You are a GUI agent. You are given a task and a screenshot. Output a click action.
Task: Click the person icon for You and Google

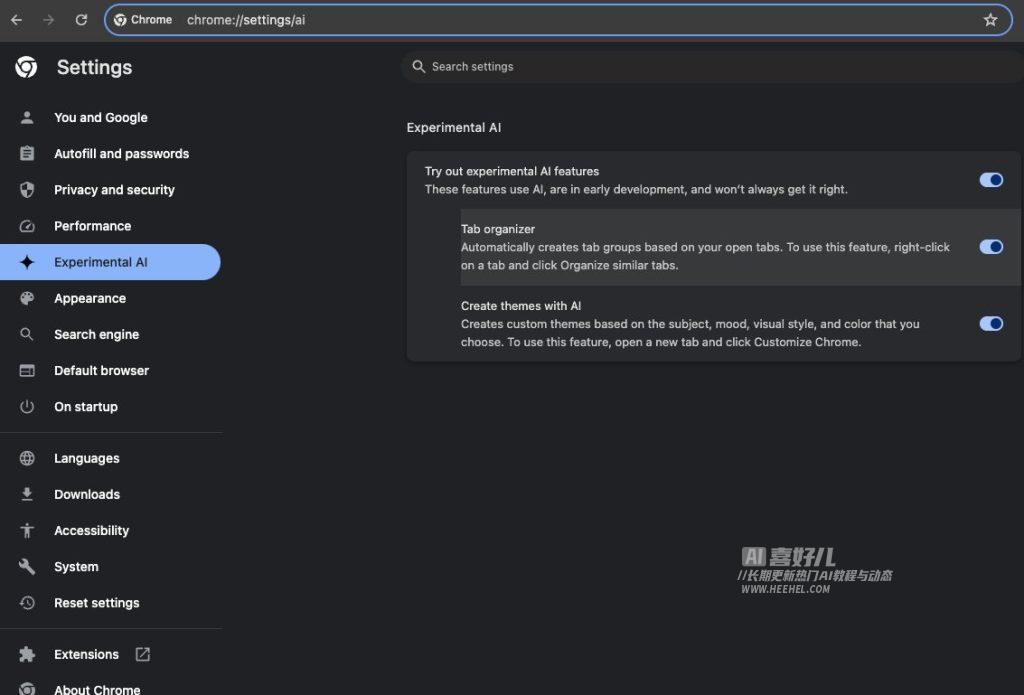coord(27,118)
